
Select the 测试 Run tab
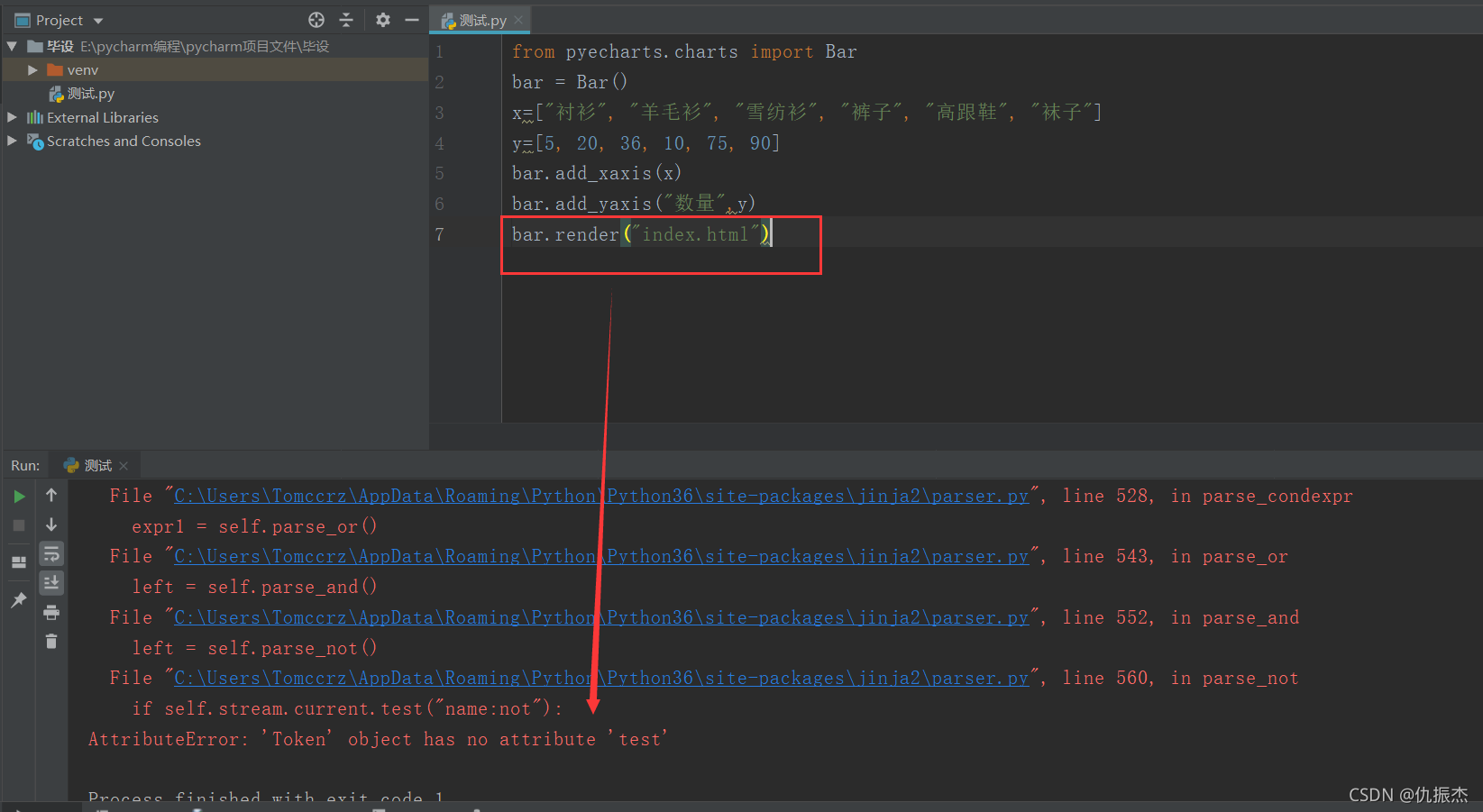coord(96,465)
